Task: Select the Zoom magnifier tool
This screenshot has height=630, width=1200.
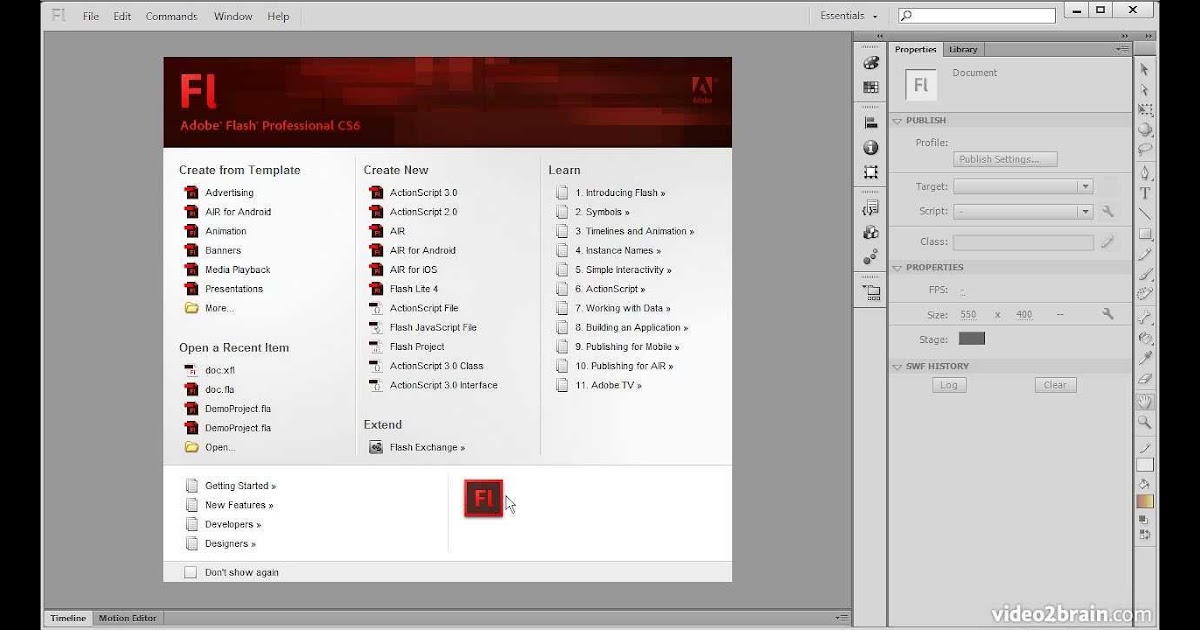Action: [x=1145, y=423]
